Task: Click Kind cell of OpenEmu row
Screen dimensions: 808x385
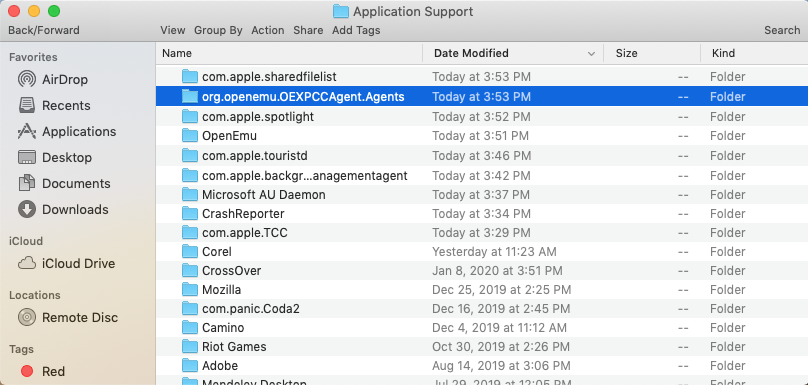Action: (x=728, y=136)
